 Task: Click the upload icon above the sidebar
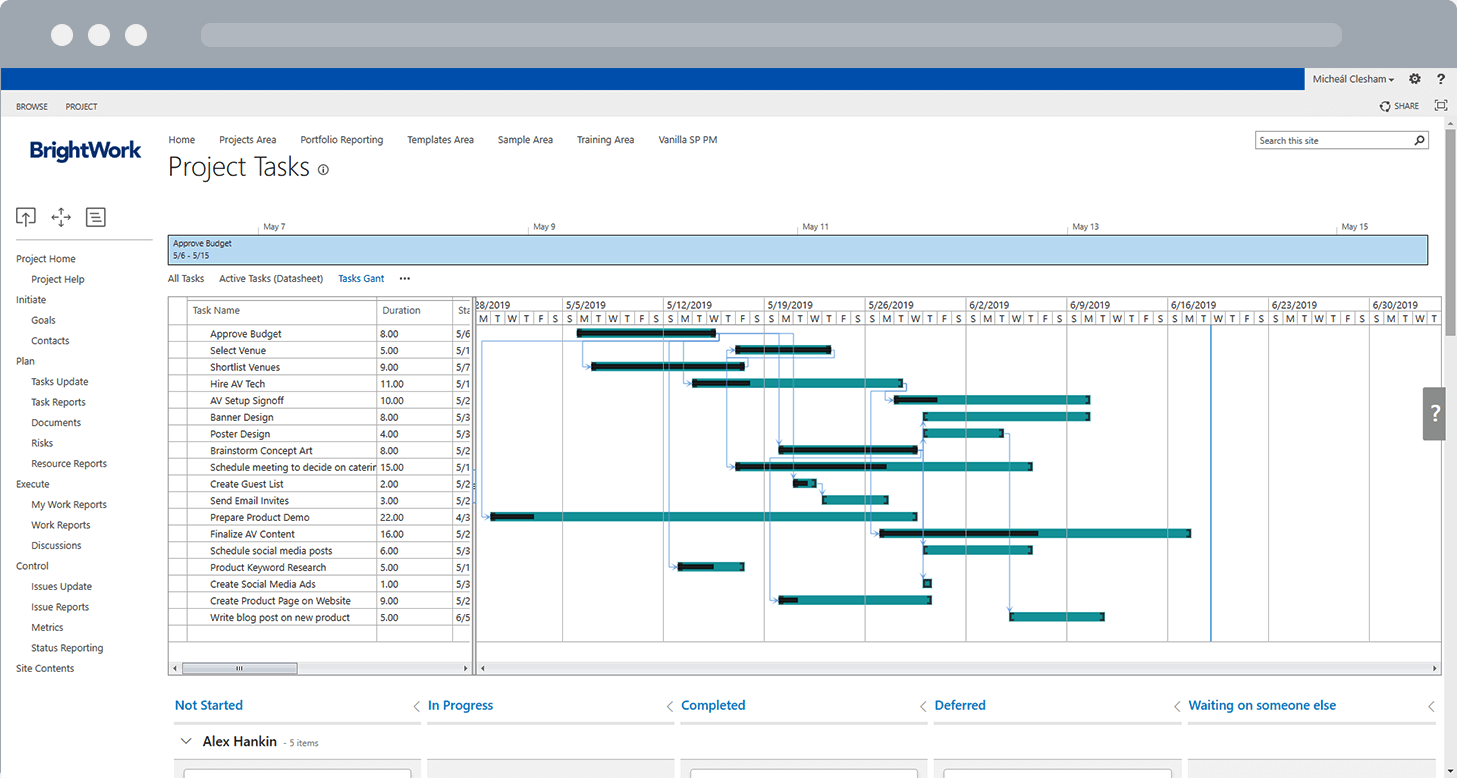coord(26,217)
